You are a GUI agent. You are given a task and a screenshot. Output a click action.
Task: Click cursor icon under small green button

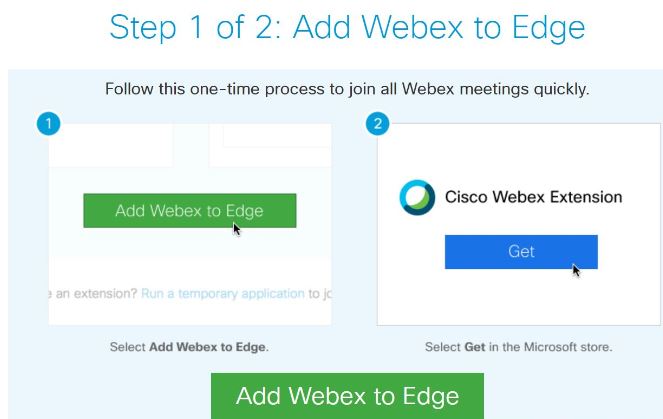click(236, 229)
